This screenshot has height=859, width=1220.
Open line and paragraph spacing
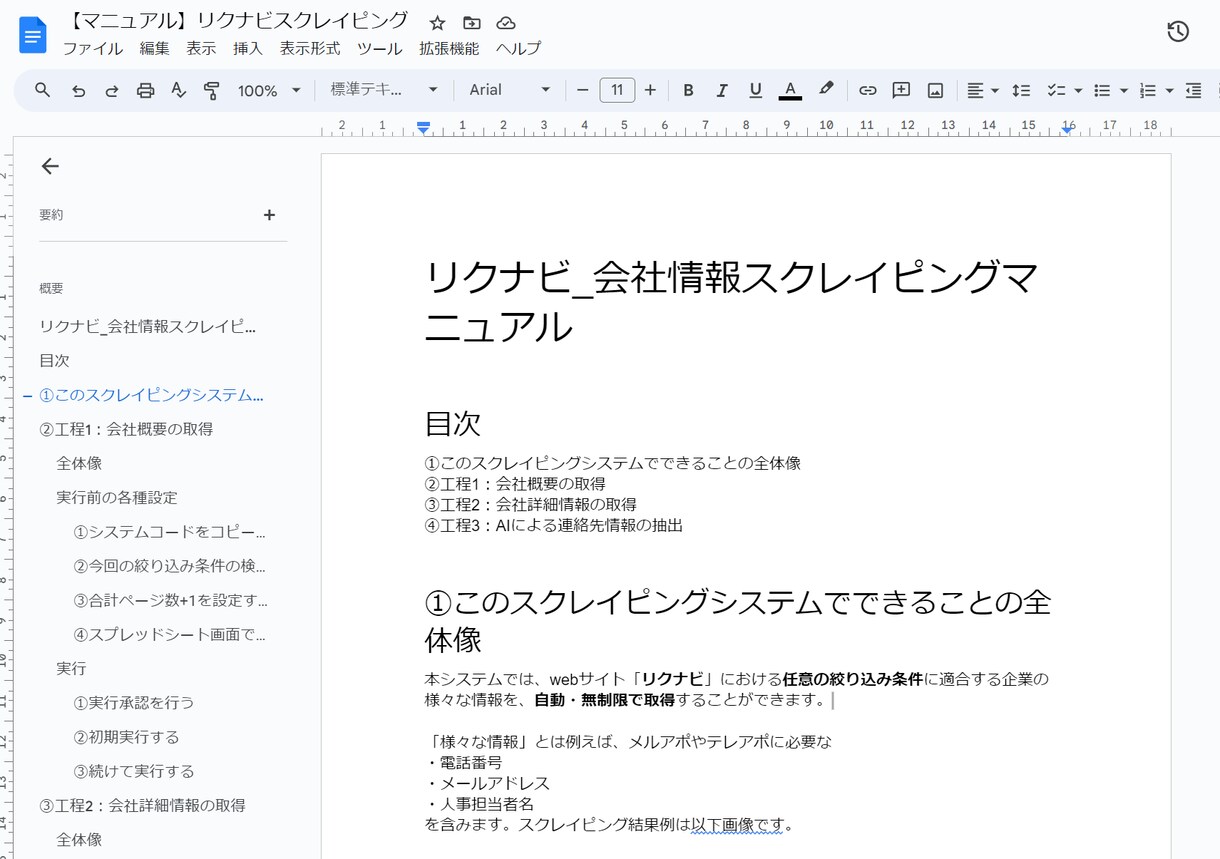tap(1021, 90)
